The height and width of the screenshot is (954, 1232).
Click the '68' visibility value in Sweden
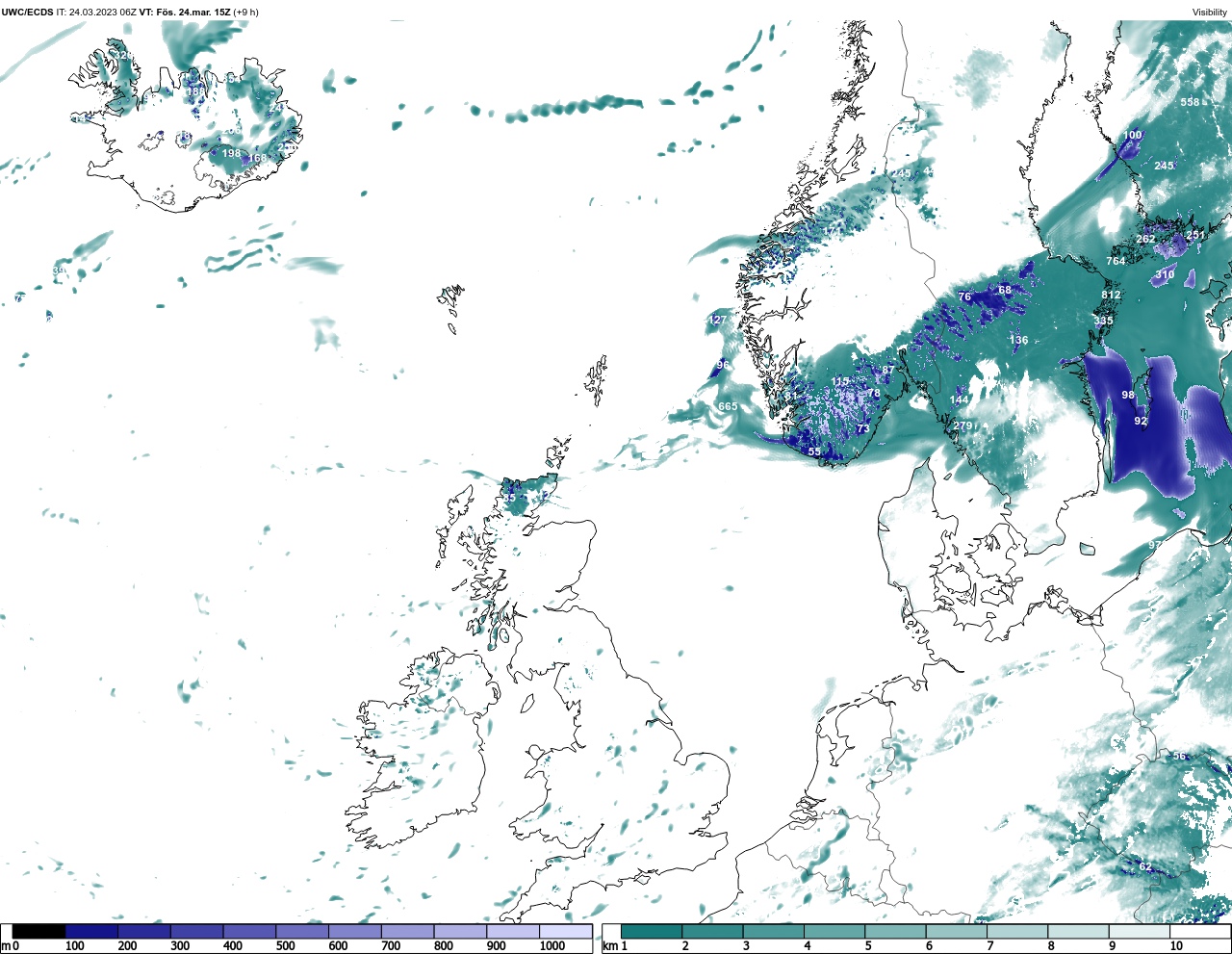click(1005, 290)
